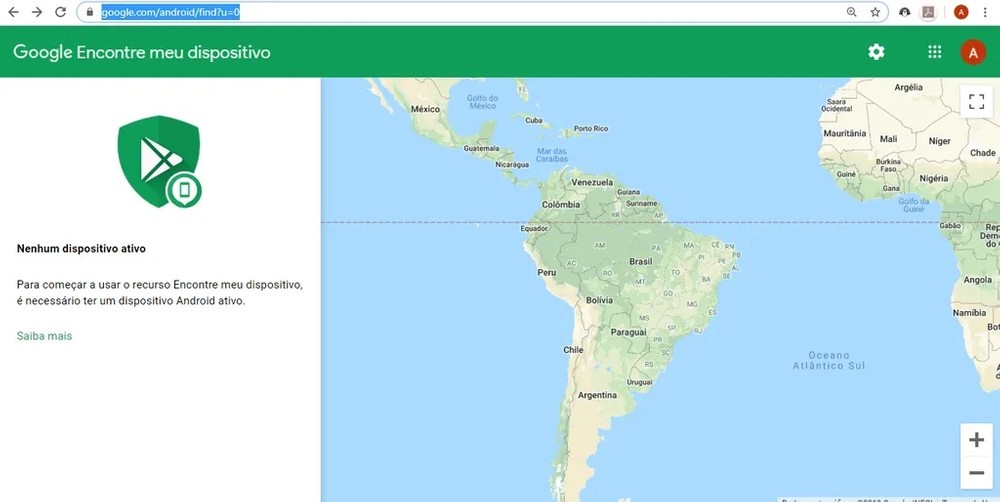Open the PDF extension icon in toolbar
This screenshot has height=502, width=1000.
tap(928, 12)
